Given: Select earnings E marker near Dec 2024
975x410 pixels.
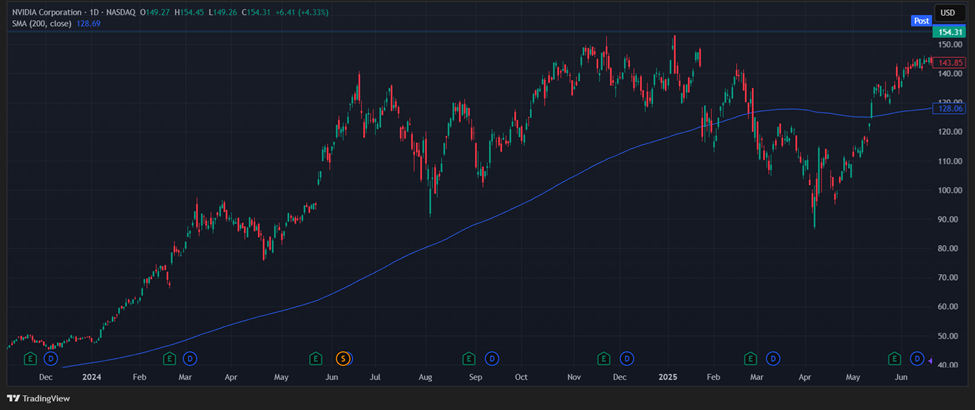Looking at the screenshot, I should [603, 358].
